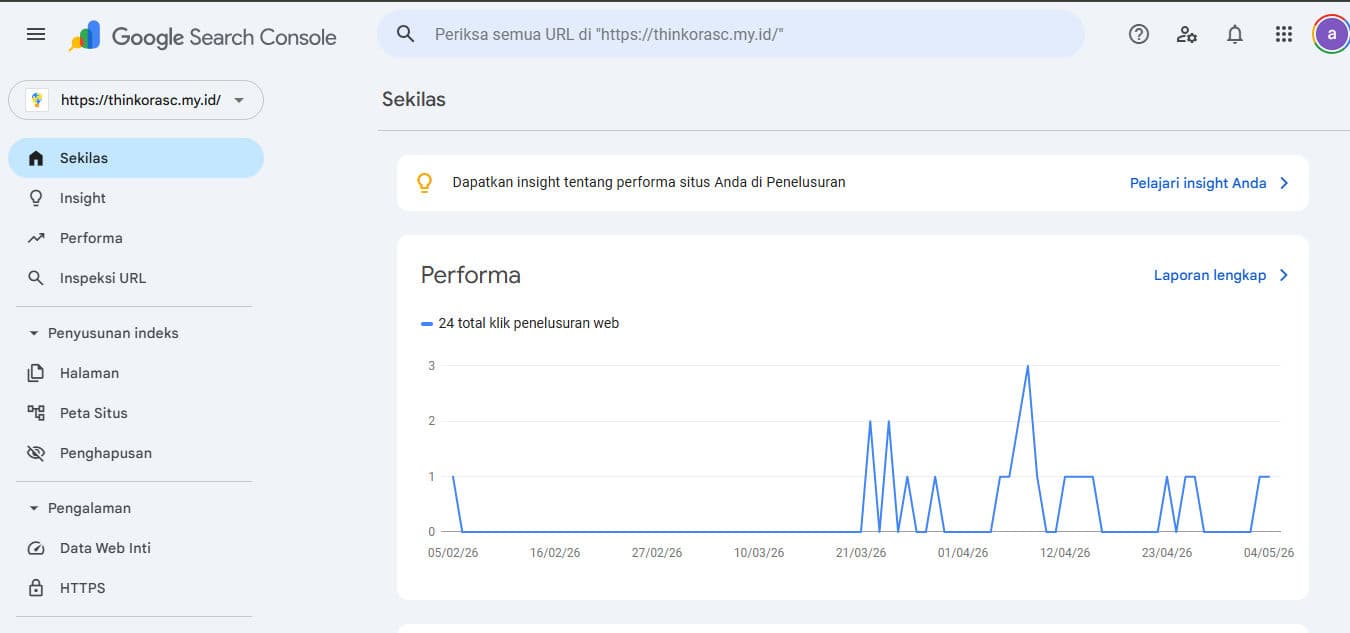Click the Penghapusan crossed-eye icon

coord(36,453)
